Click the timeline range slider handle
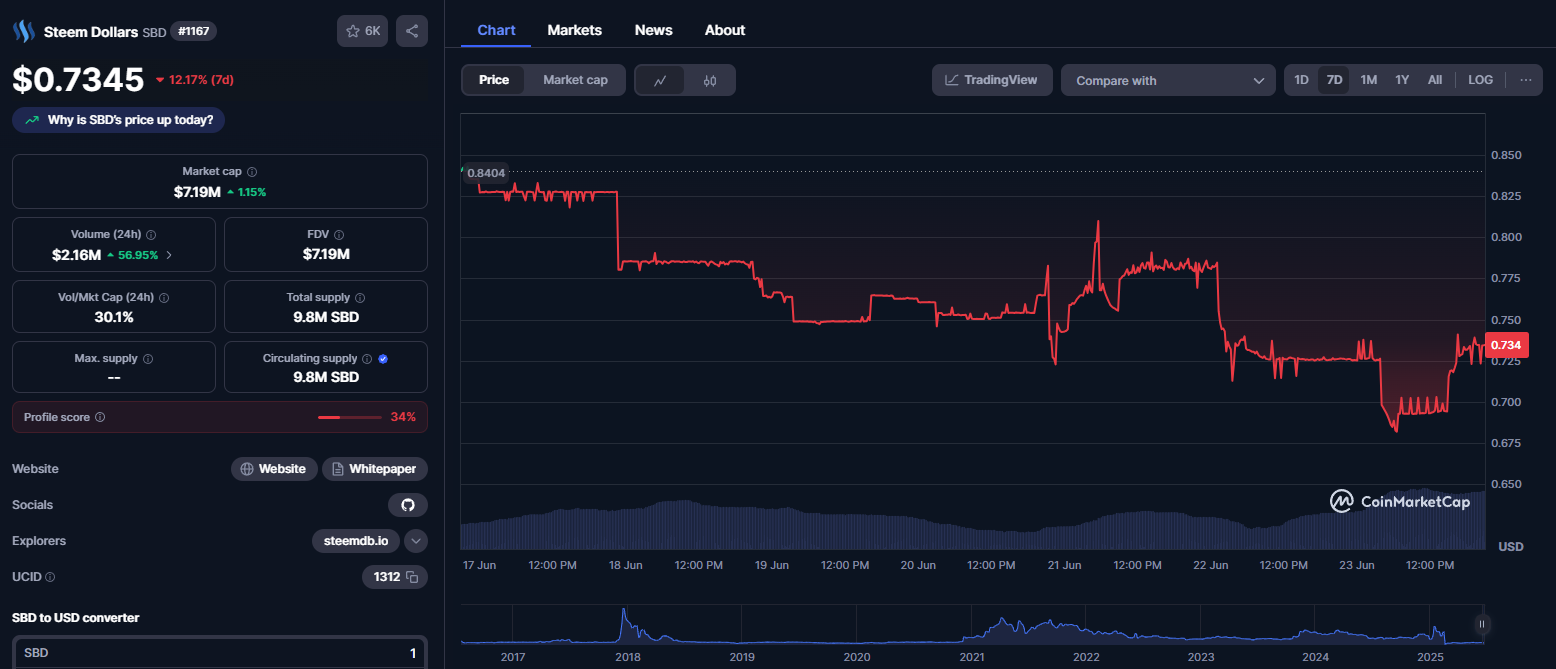 point(1482,624)
